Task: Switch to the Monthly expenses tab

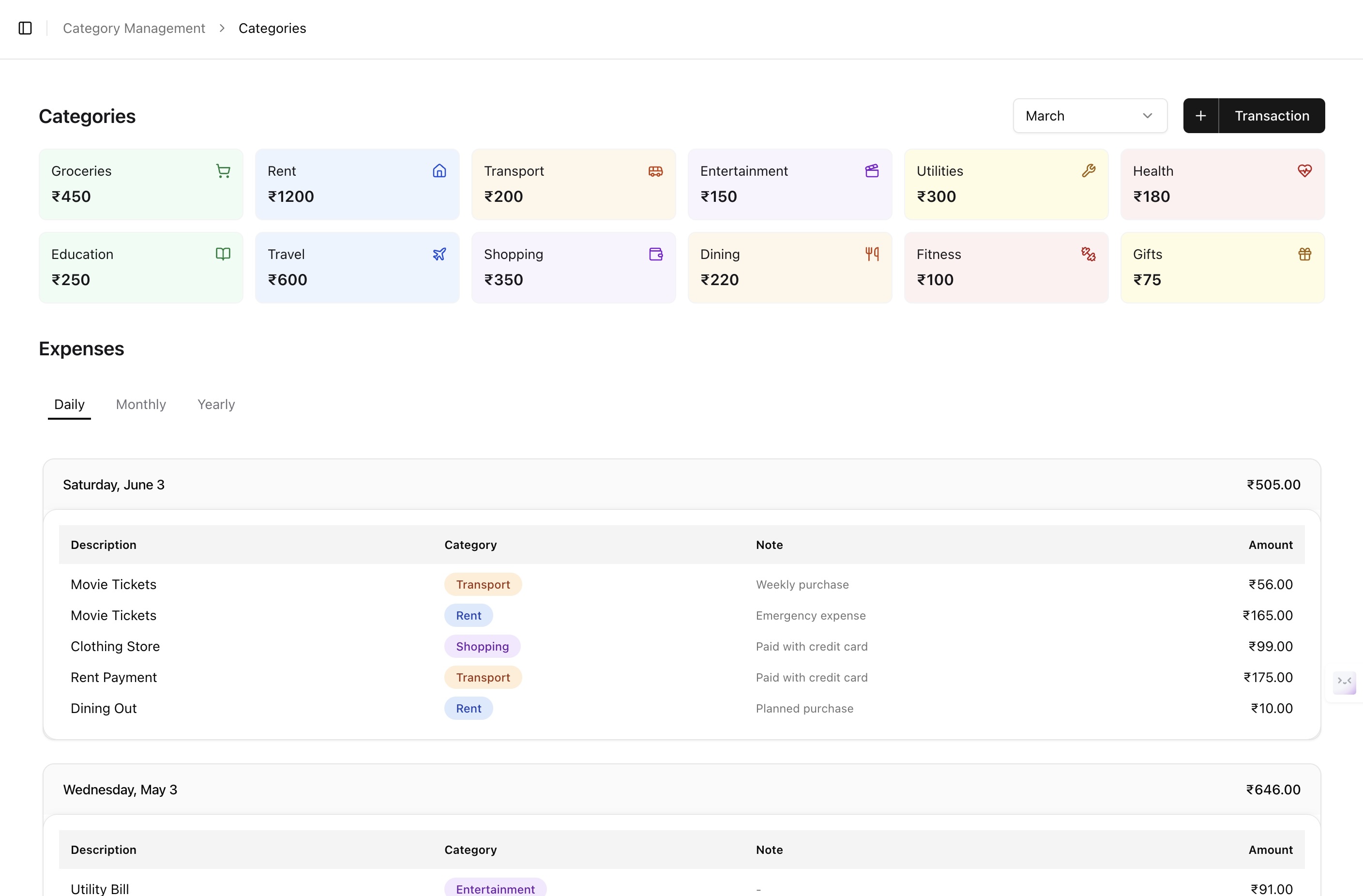Action: pos(140,404)
